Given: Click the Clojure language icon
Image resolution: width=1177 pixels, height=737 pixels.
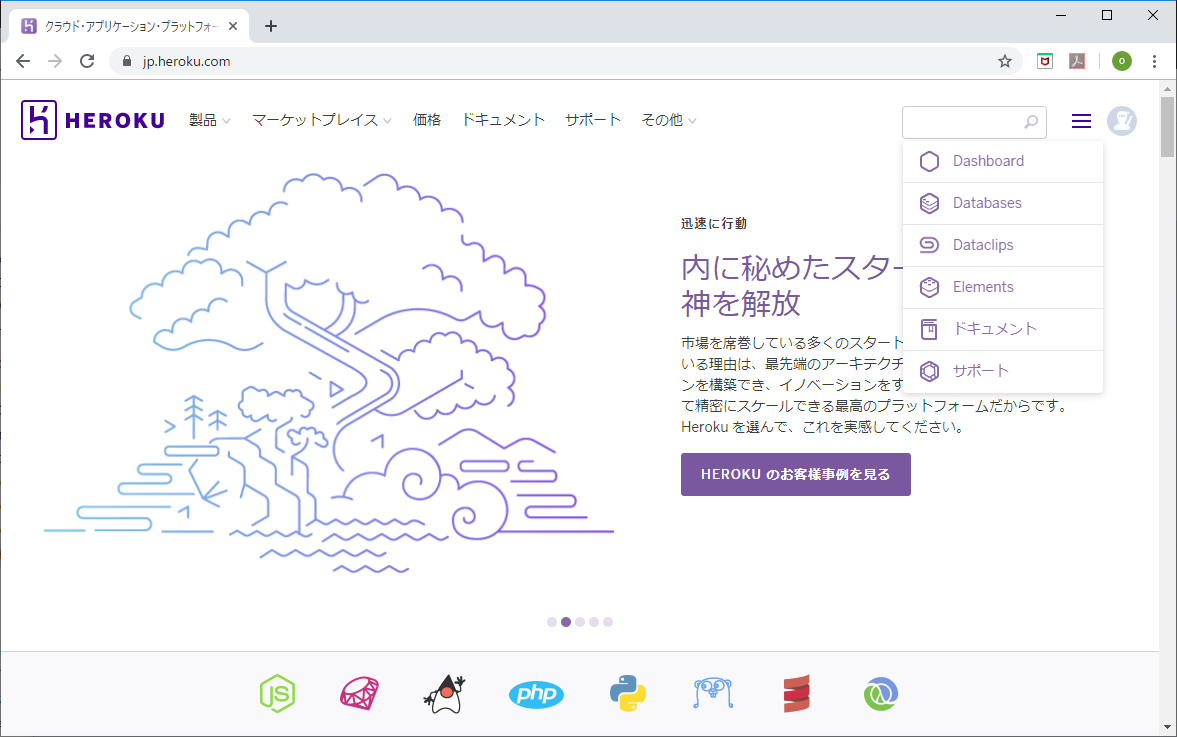Looking at the screenshot, I should [x=880, y=693].
